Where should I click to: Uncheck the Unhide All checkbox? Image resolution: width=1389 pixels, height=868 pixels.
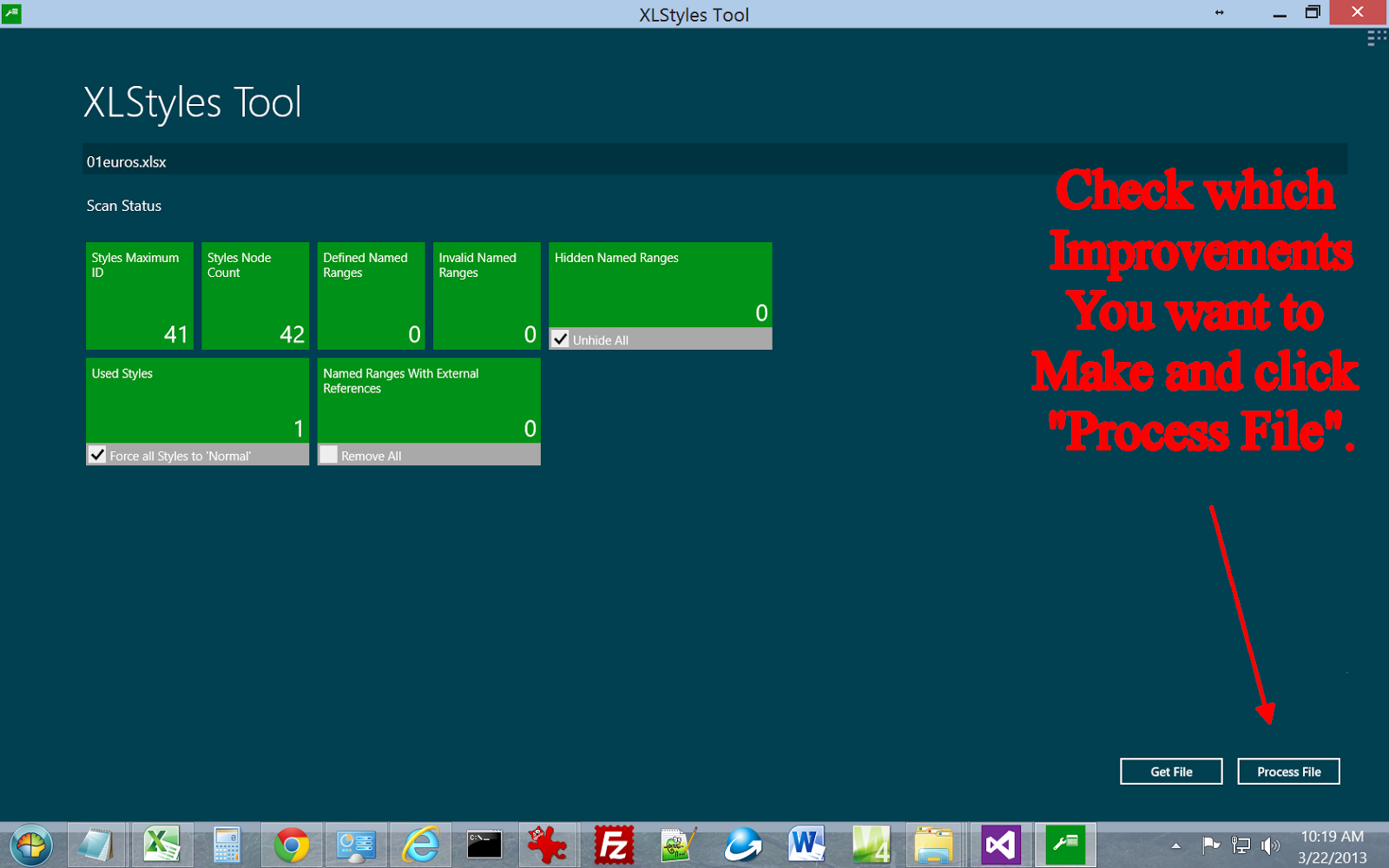pos(560,339)
